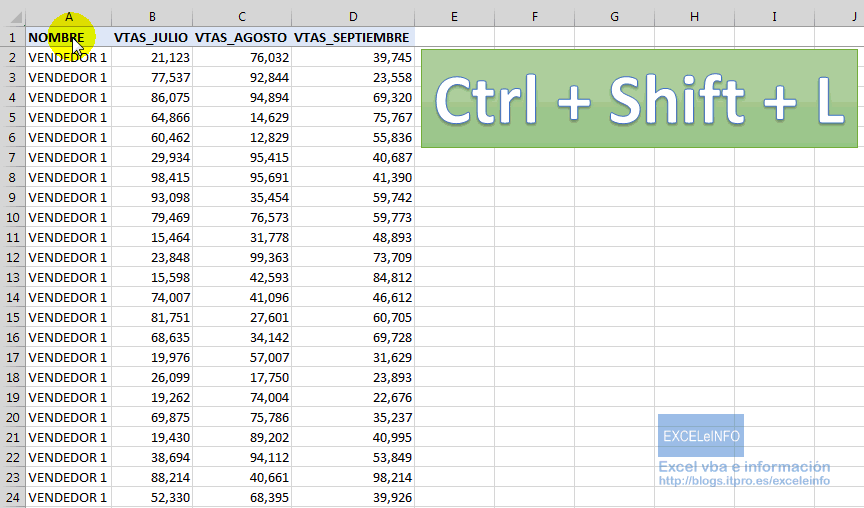Click the VTAS_JULIO header cell

[x=152, y=37]
